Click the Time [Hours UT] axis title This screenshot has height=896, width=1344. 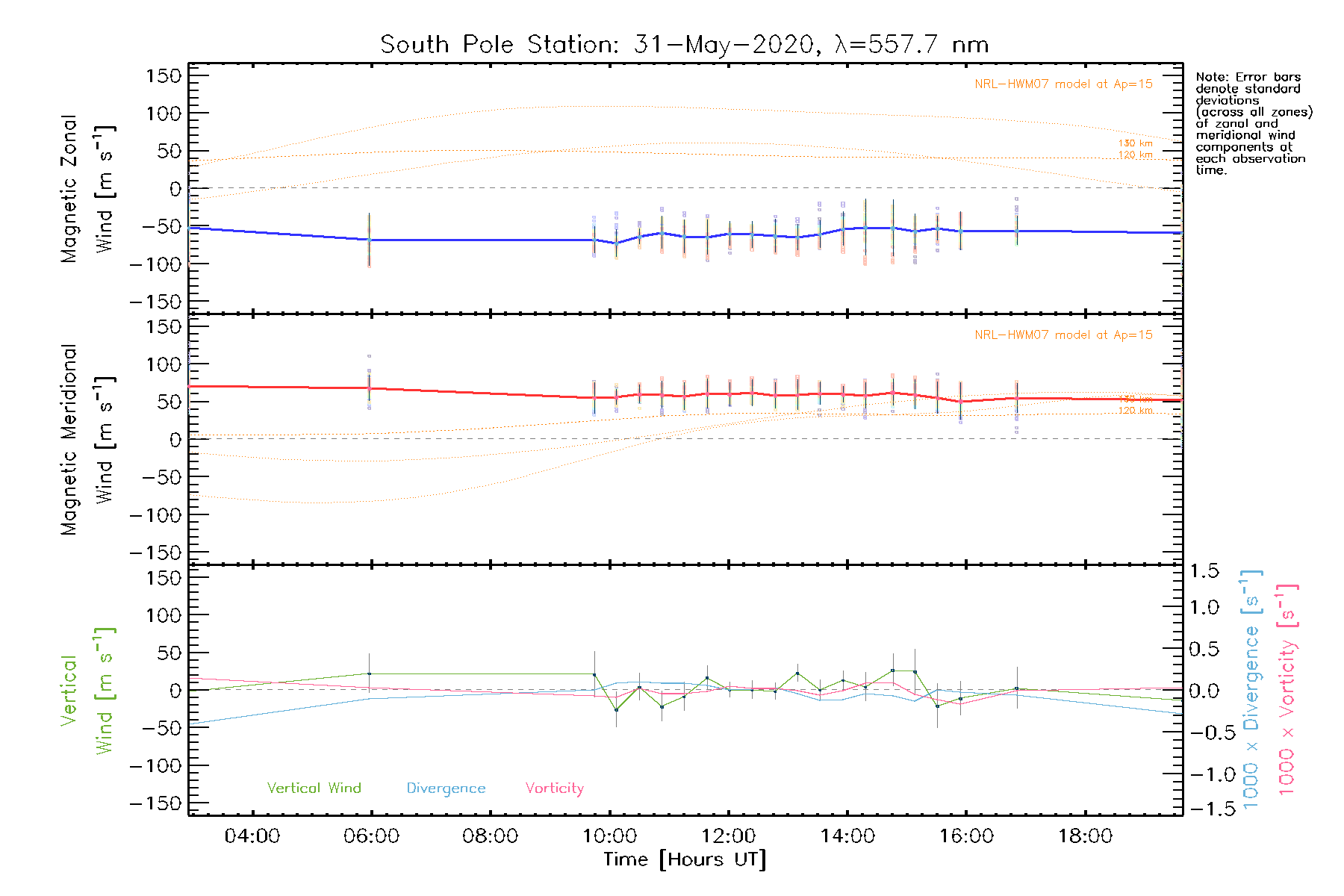(x=684, y=859)
